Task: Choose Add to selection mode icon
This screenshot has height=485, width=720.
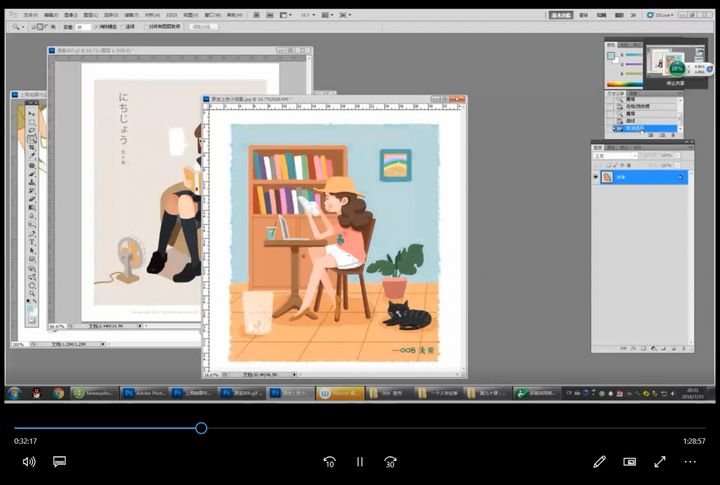Action: [39, 27]
